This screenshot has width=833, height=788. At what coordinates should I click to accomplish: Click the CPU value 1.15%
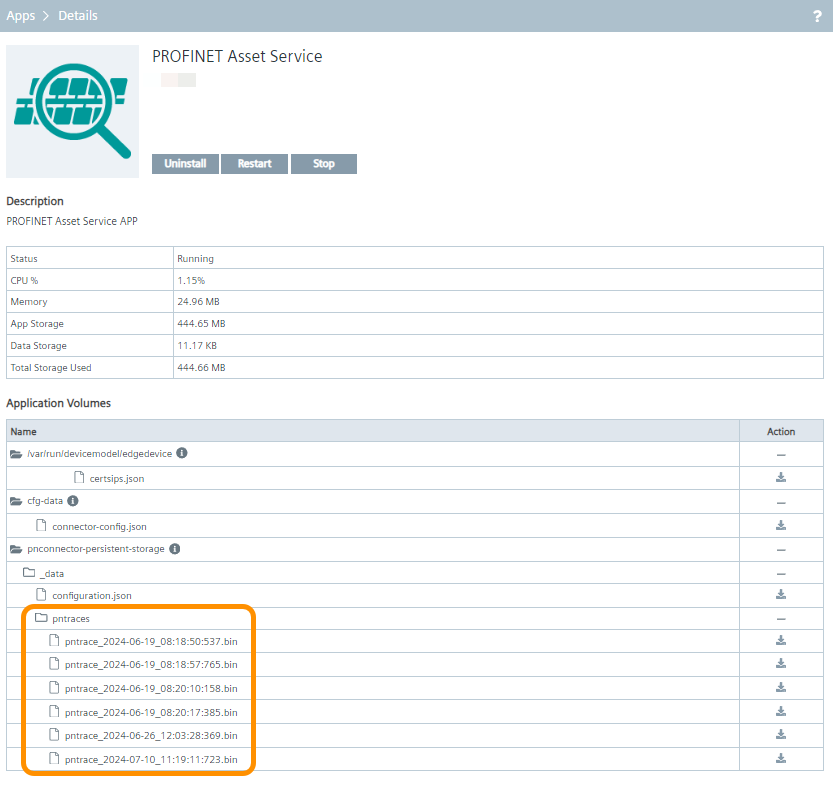click(191, 281)
